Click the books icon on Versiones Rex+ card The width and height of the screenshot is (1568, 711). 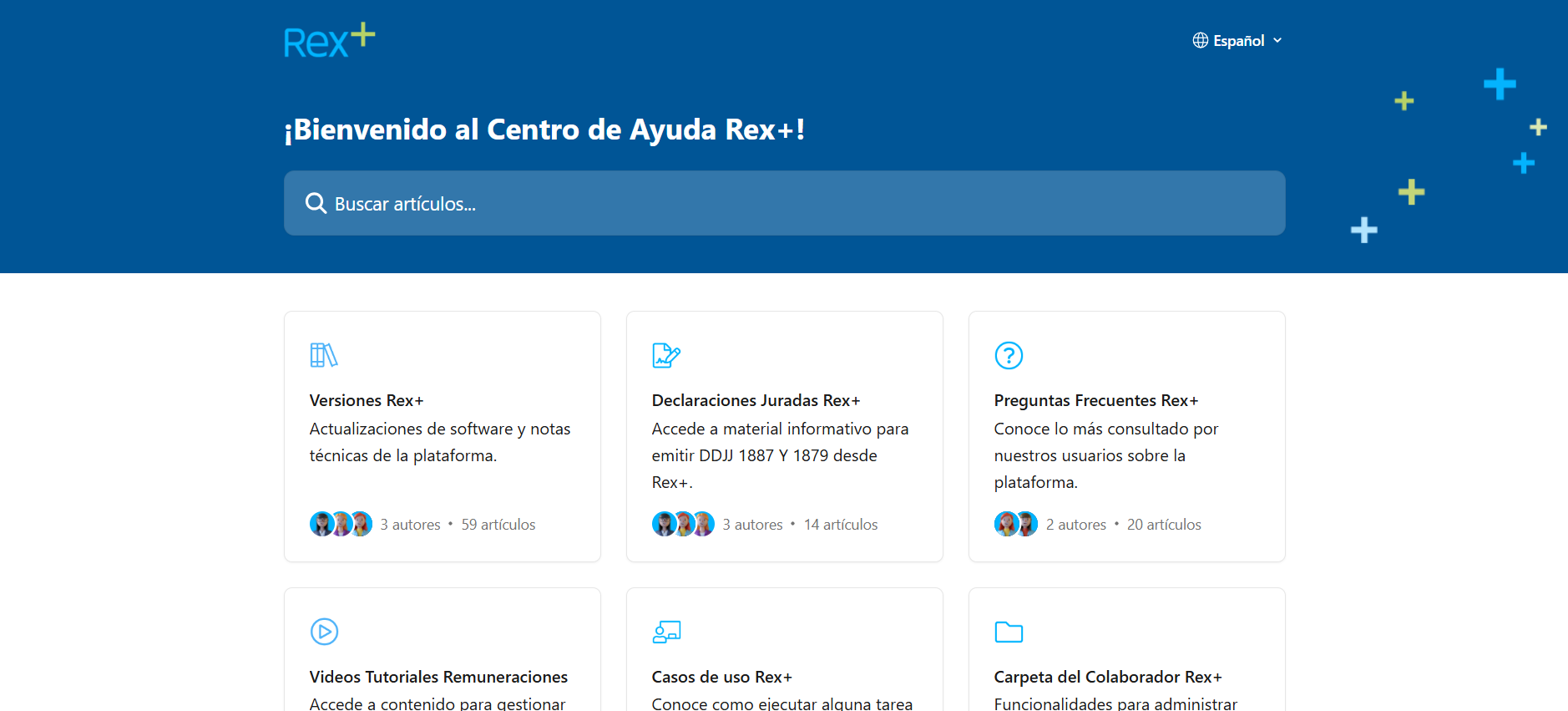click(x=324, y=355)
